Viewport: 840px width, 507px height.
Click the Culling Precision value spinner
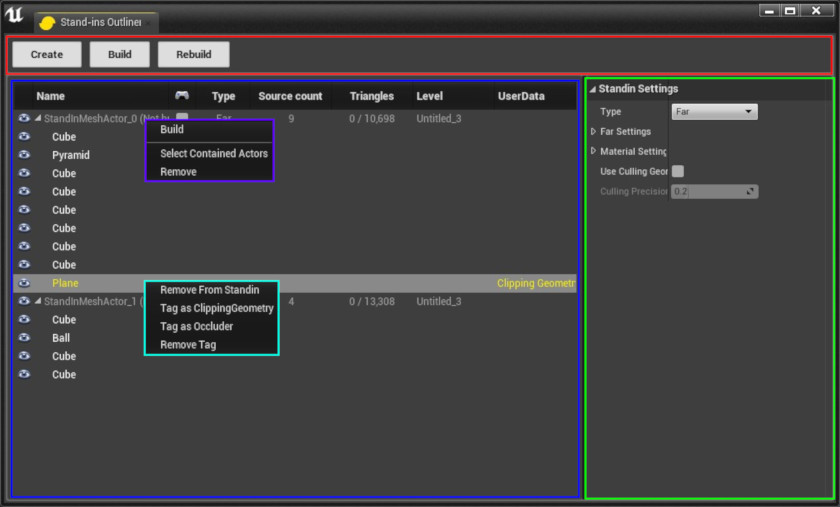tap(714, 191)
